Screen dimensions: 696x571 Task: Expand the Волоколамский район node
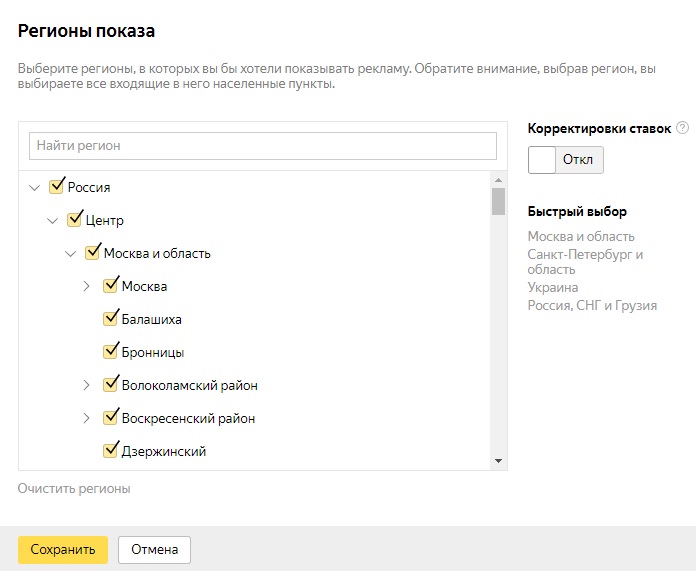pos(87,385)
